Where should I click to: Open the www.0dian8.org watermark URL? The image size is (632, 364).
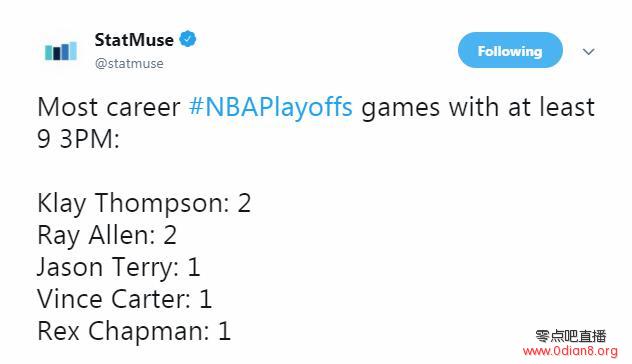570,352
